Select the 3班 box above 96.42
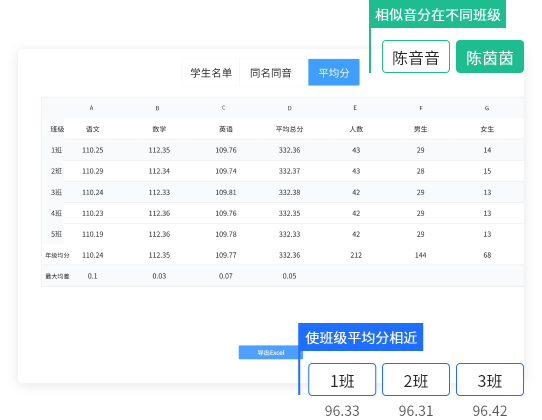 (489, 380)
